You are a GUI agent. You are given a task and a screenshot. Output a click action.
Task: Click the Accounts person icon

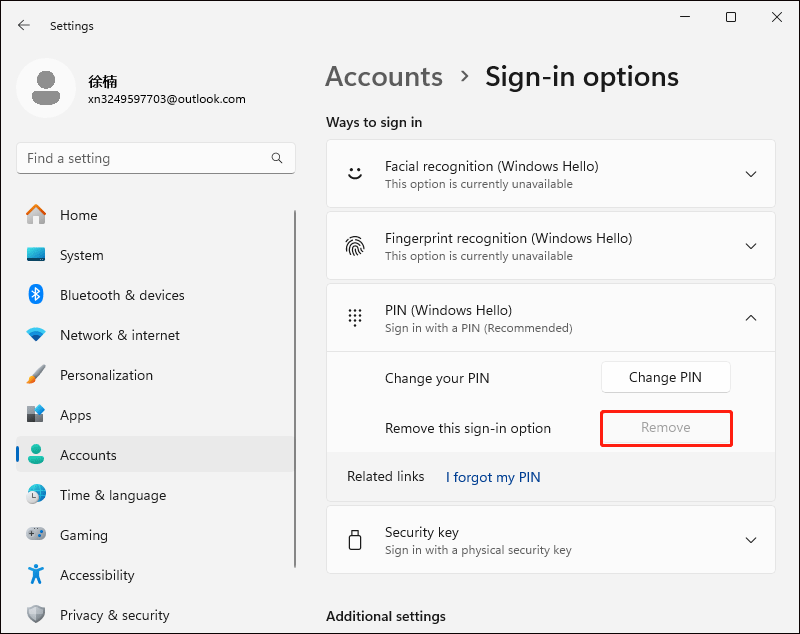click(x=36, y=454)
